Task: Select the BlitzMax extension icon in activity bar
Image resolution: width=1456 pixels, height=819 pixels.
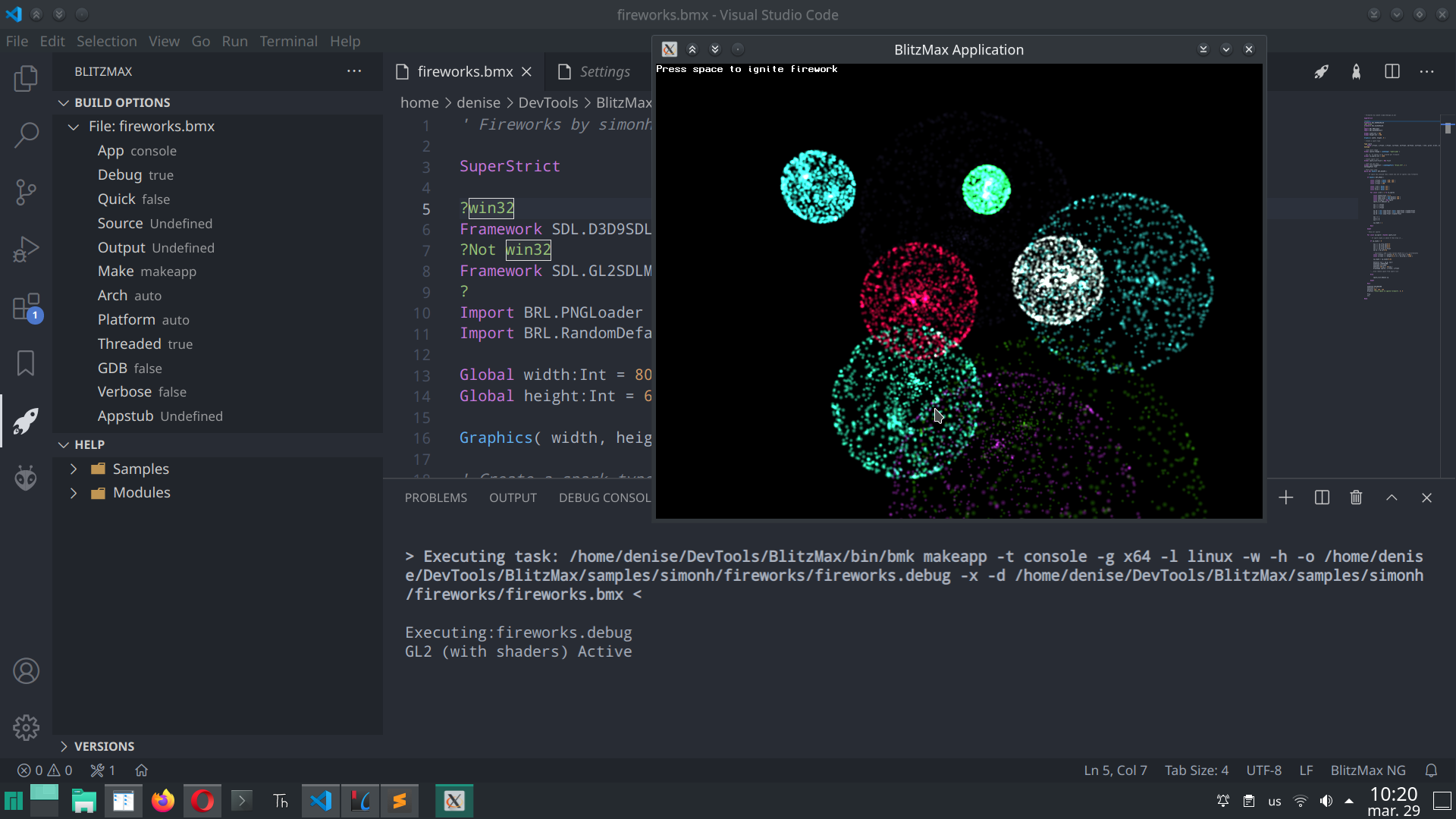Action: click(26, 421)
